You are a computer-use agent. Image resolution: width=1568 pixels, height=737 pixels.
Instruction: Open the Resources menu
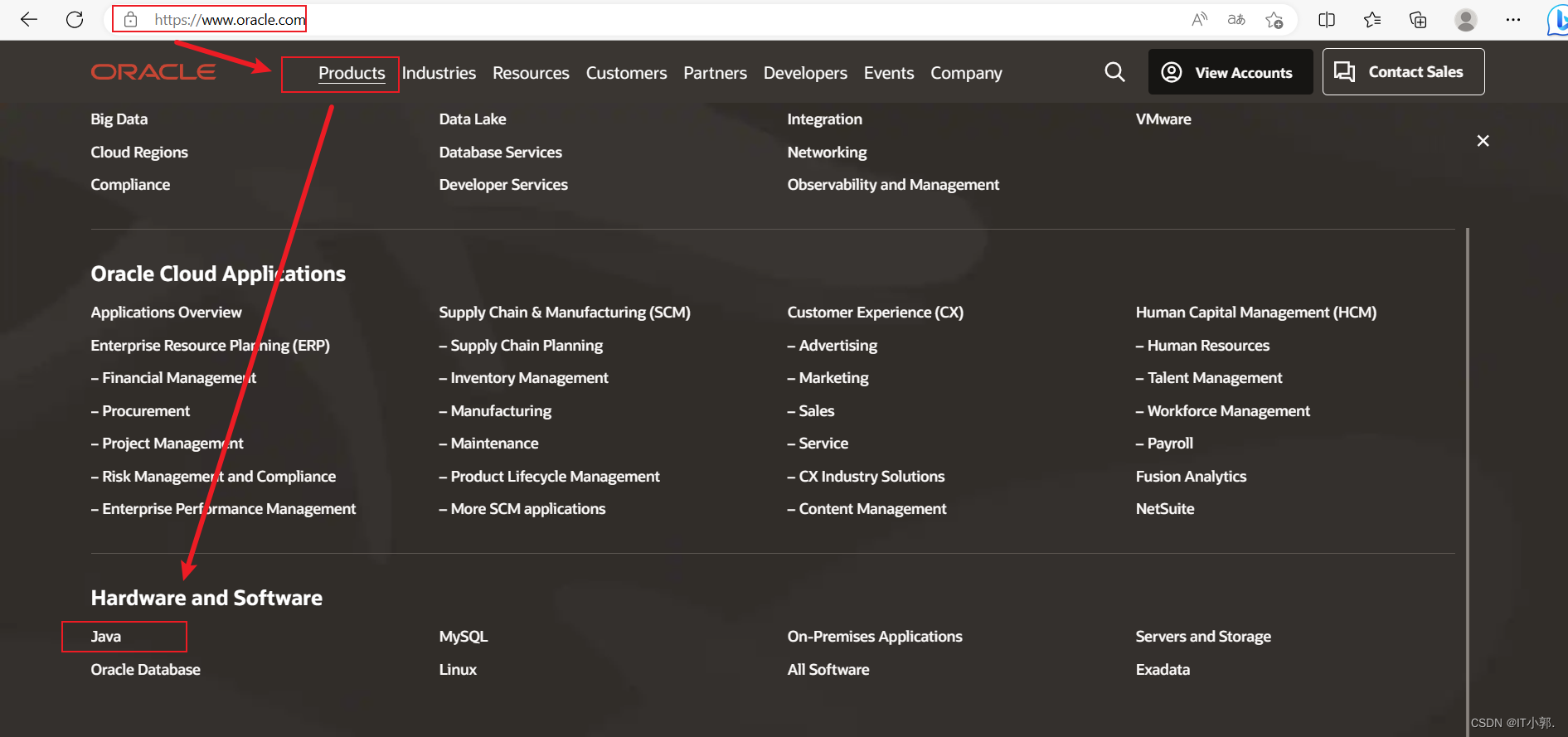pyautogui.click(x=531, y=73)
